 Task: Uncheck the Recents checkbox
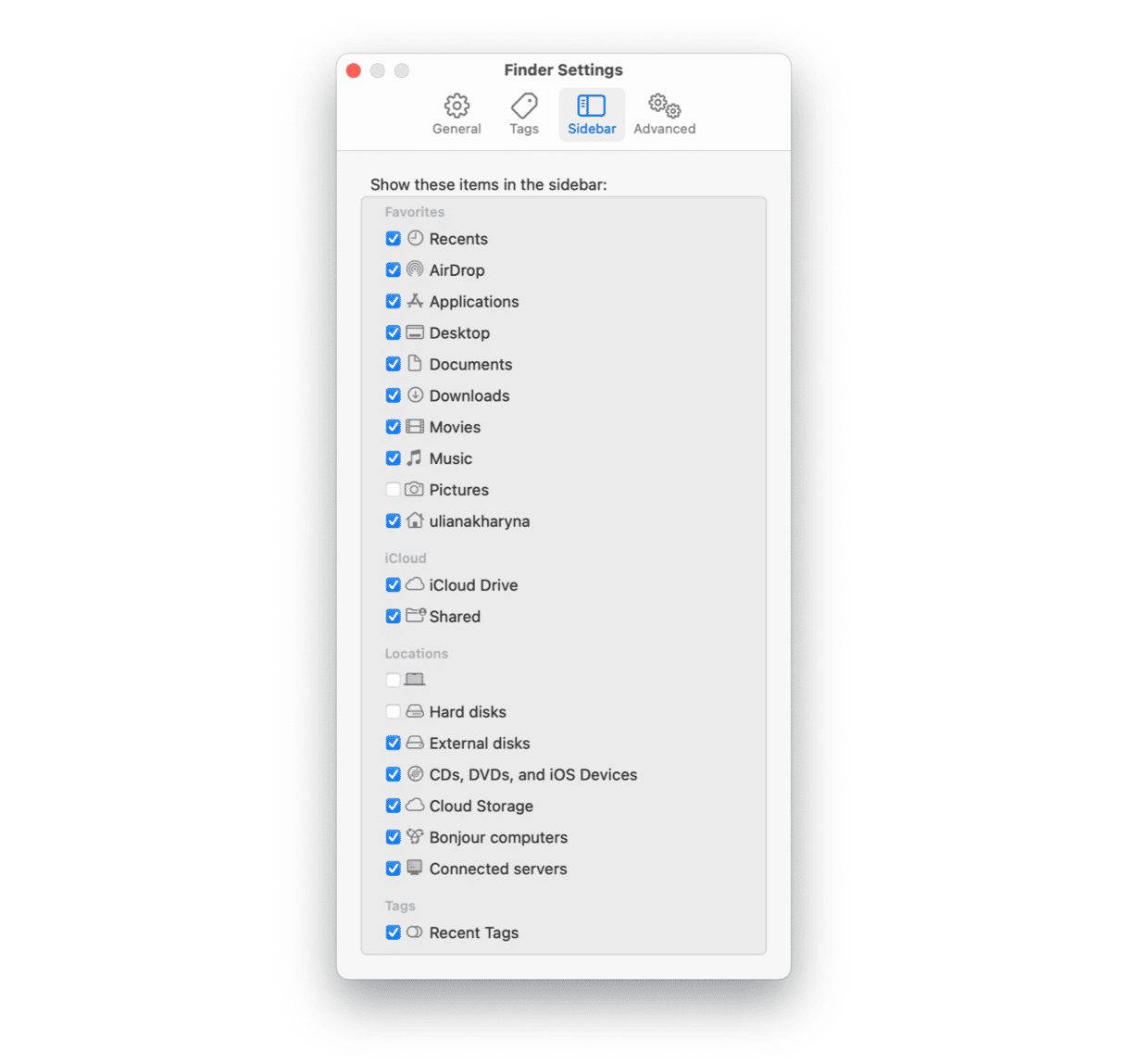(x=394, y=239)
